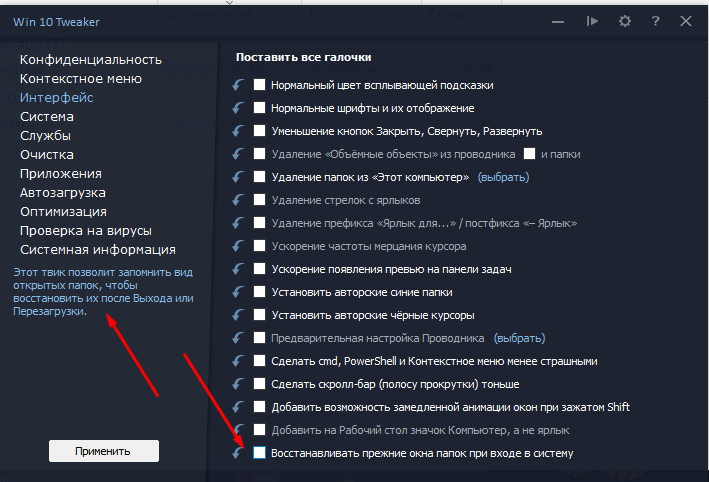709x482 pixels.
Task: Tick Удаление префикса «Ярлык для...» checkbox
Action: pos(260,223)
